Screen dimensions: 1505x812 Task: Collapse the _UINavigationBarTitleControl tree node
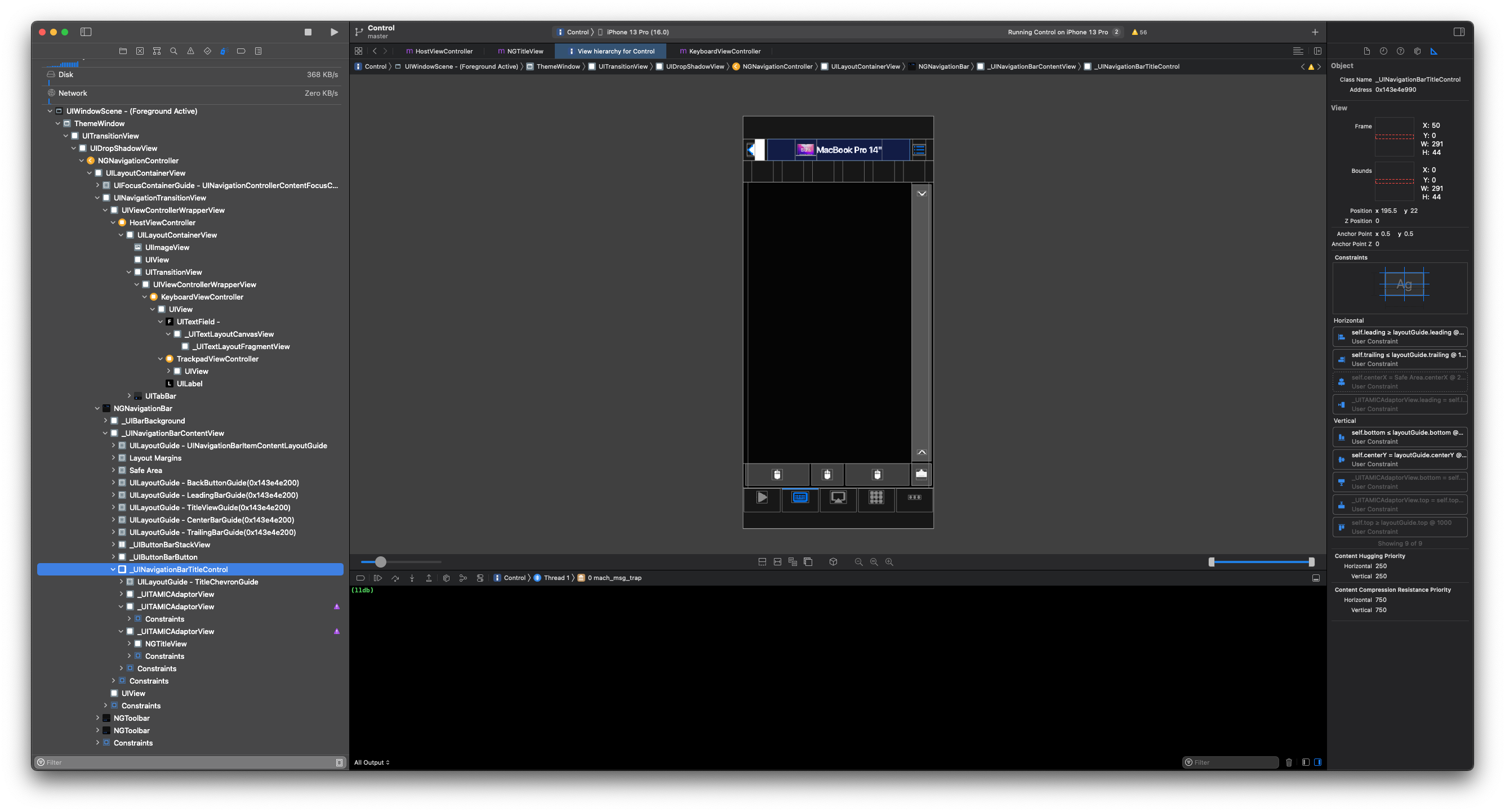tap(113, 569)
